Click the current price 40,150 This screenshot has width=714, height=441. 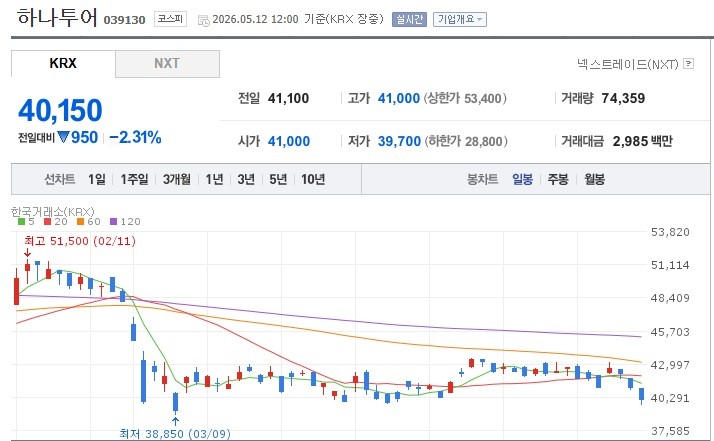[60, 110]
